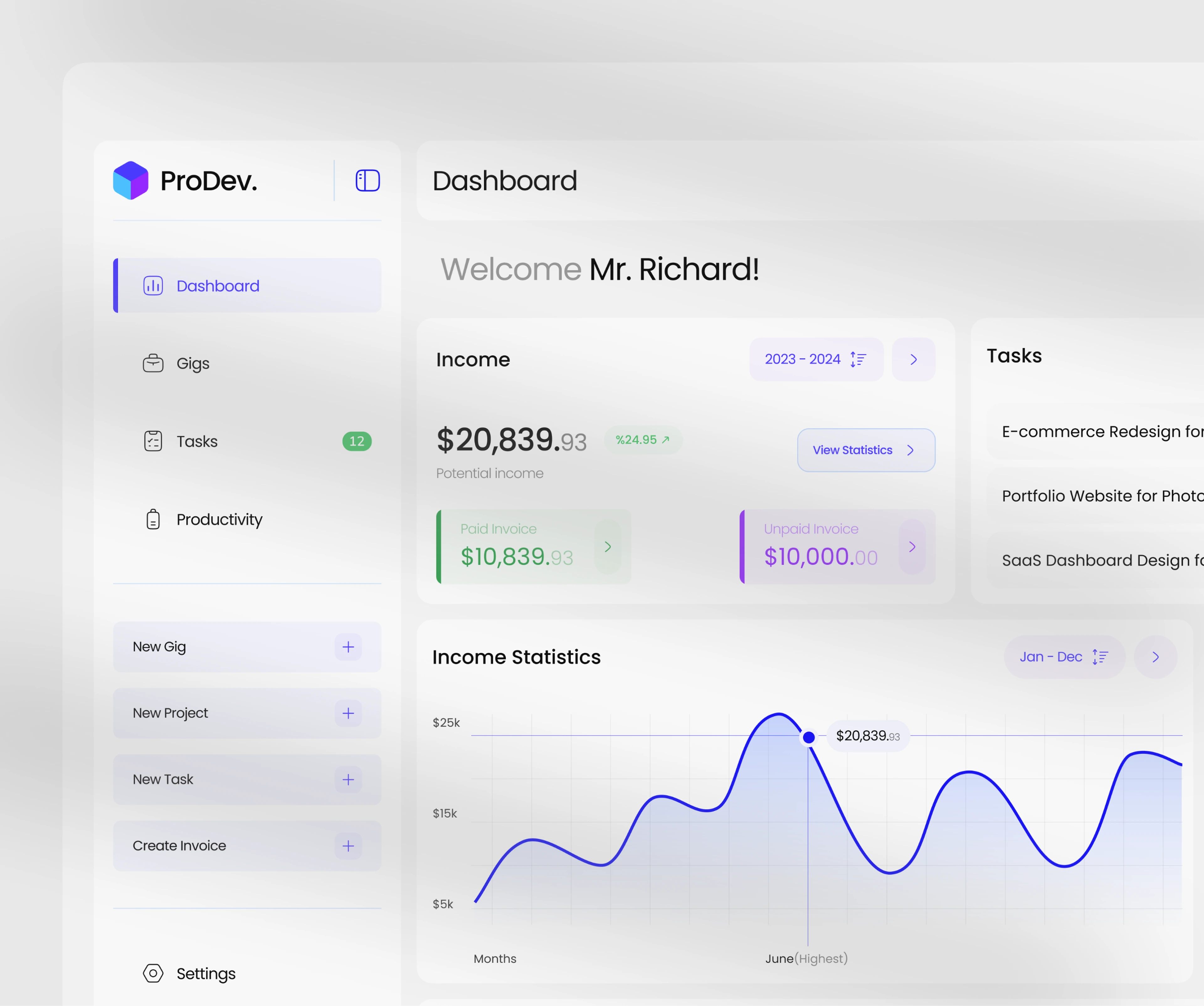Click the plus icon for New Gig
The image size is (1204, 1006).
[x=348, y=647]
